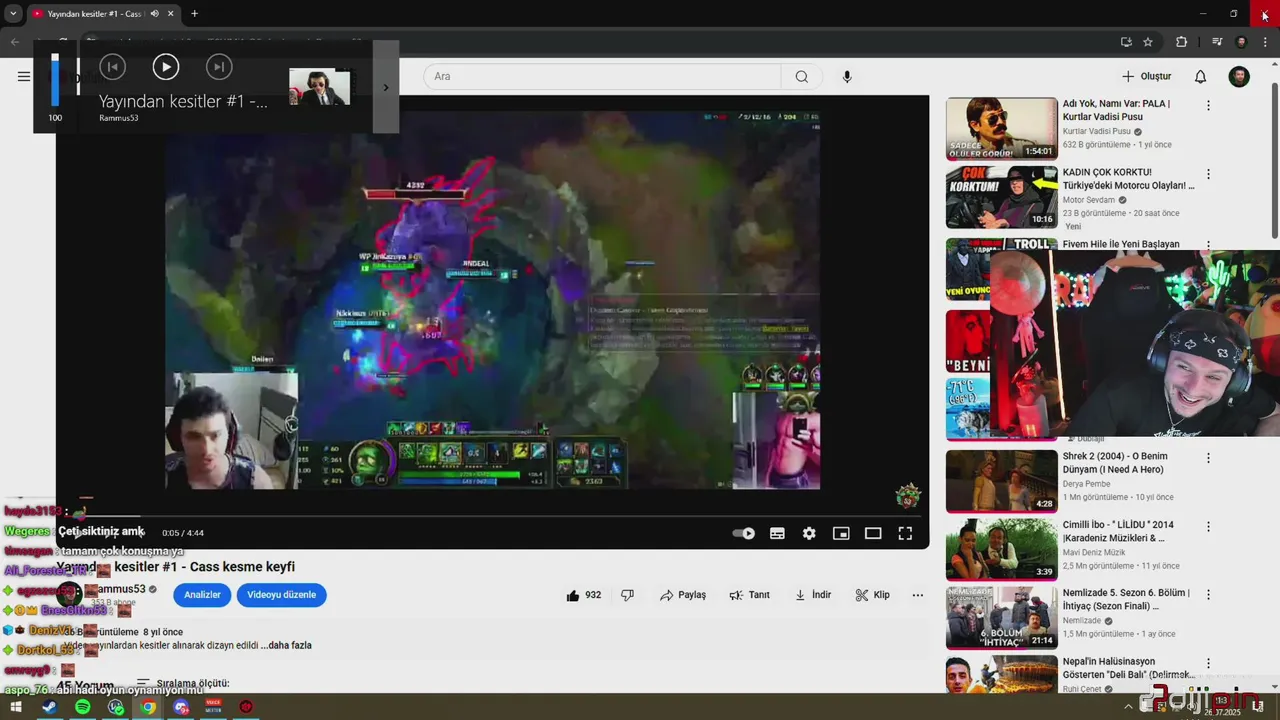The image size is (1280, 720).
Task: Open the Windows Start menu
Action: [x=16, y=707]
